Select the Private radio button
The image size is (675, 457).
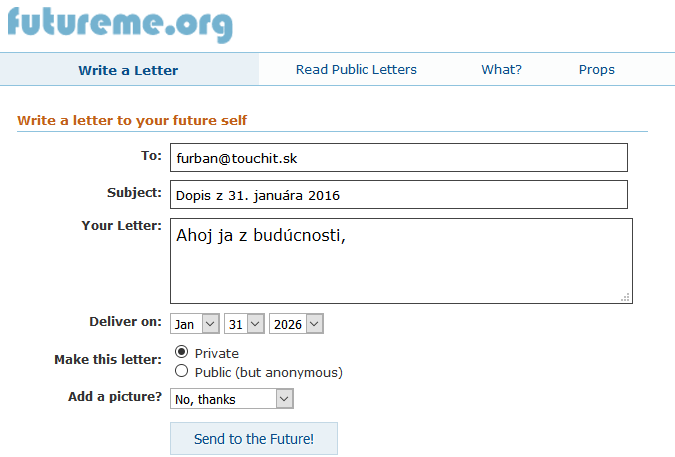[x=182, y=352]
